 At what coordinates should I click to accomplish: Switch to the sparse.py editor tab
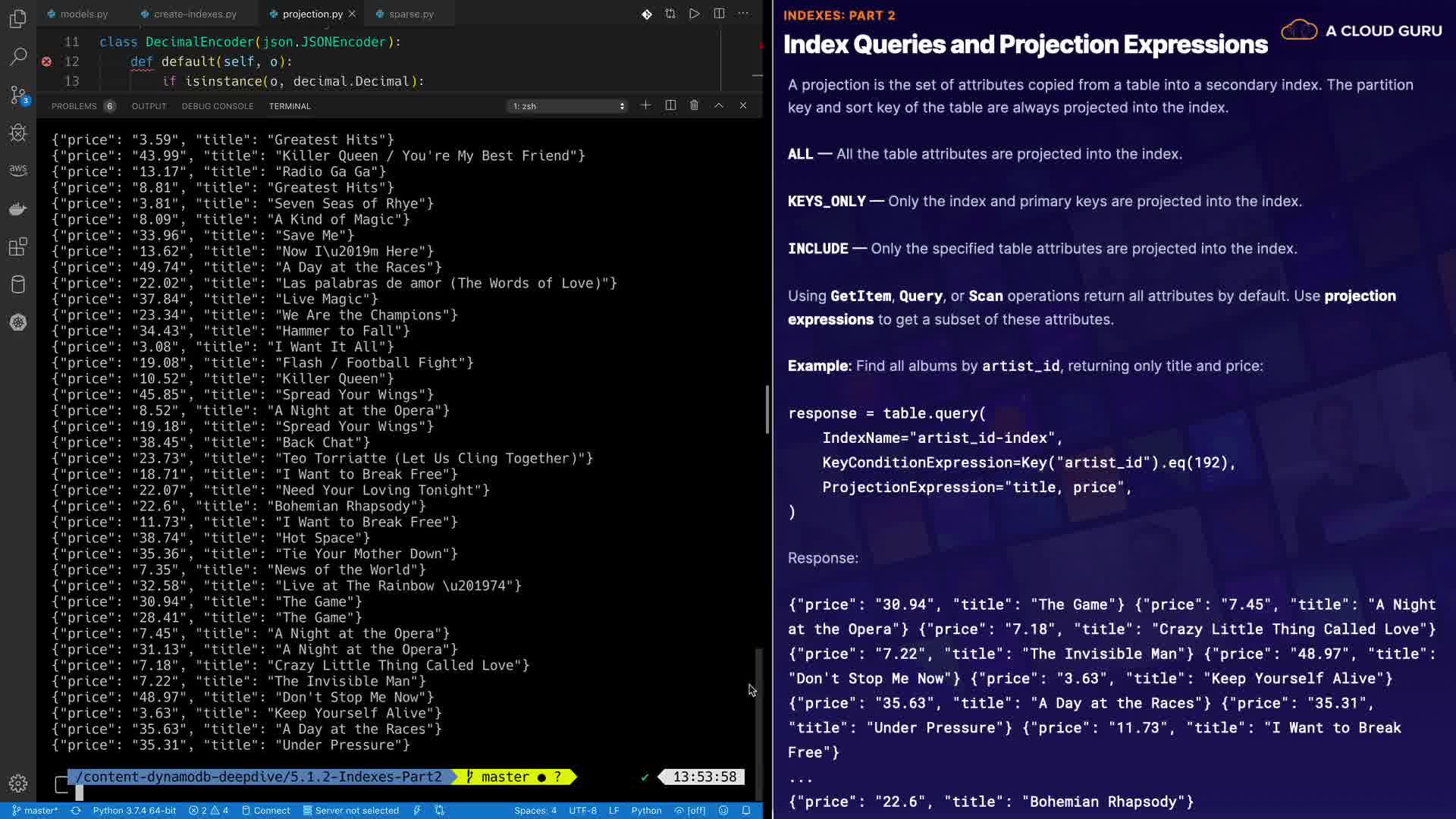click(x=410, y=14)
